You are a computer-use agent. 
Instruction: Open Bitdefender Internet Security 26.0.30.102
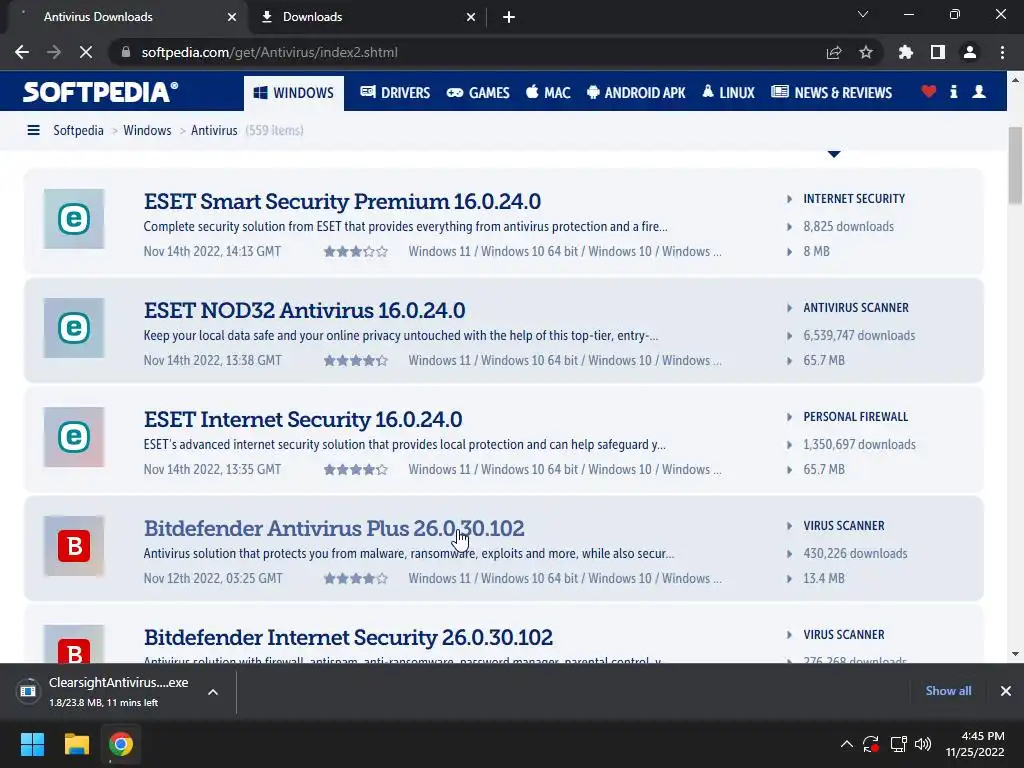point(348,637)
